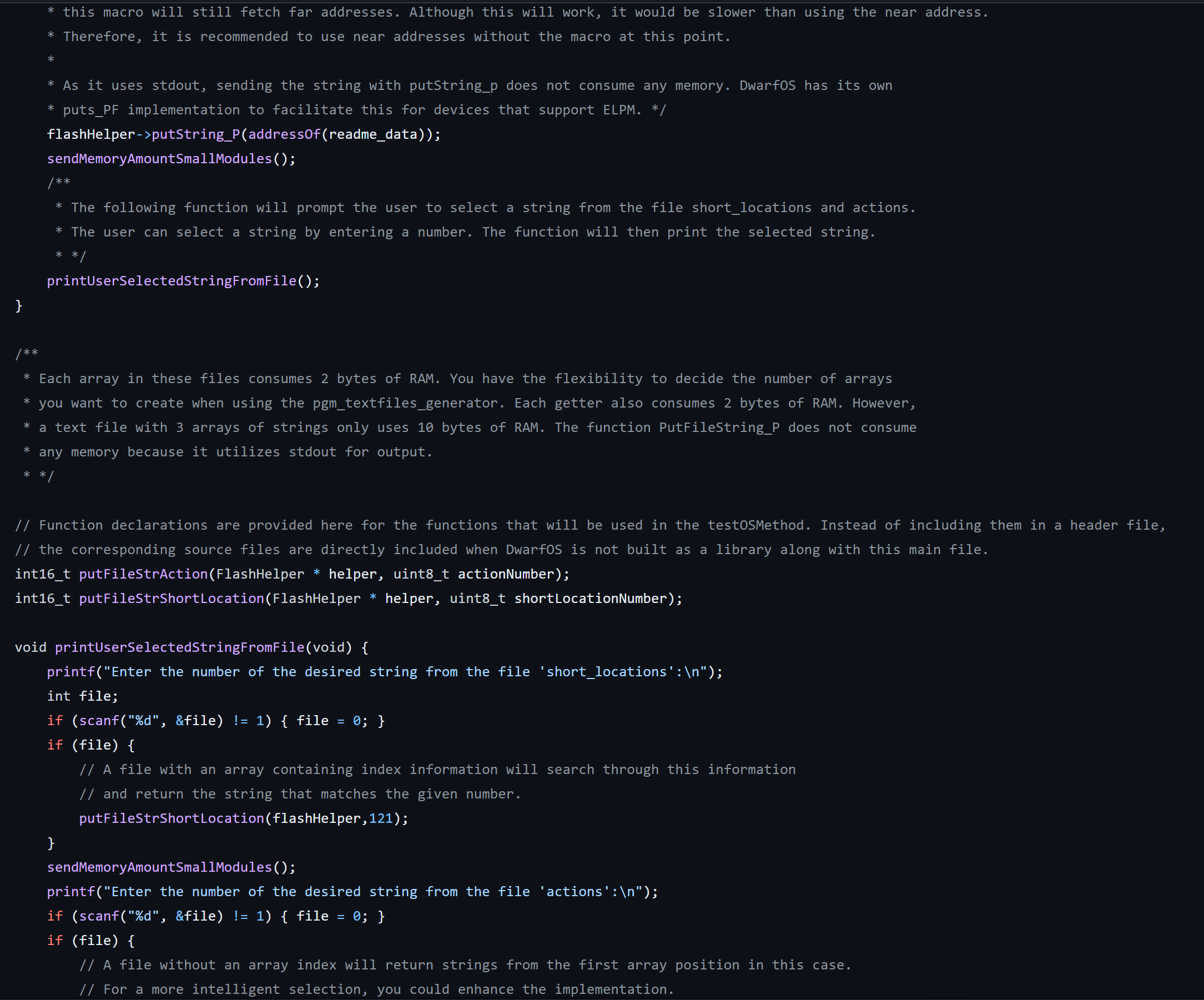1204x1000 pixels.
Task: Click the second 'if (file) {' statement
Action: tap(90, 941)
